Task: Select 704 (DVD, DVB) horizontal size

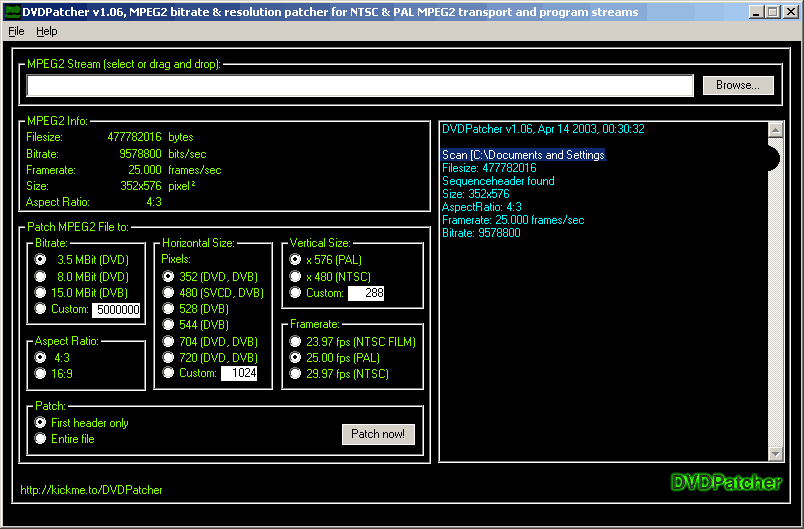Action: pos(168,341)
